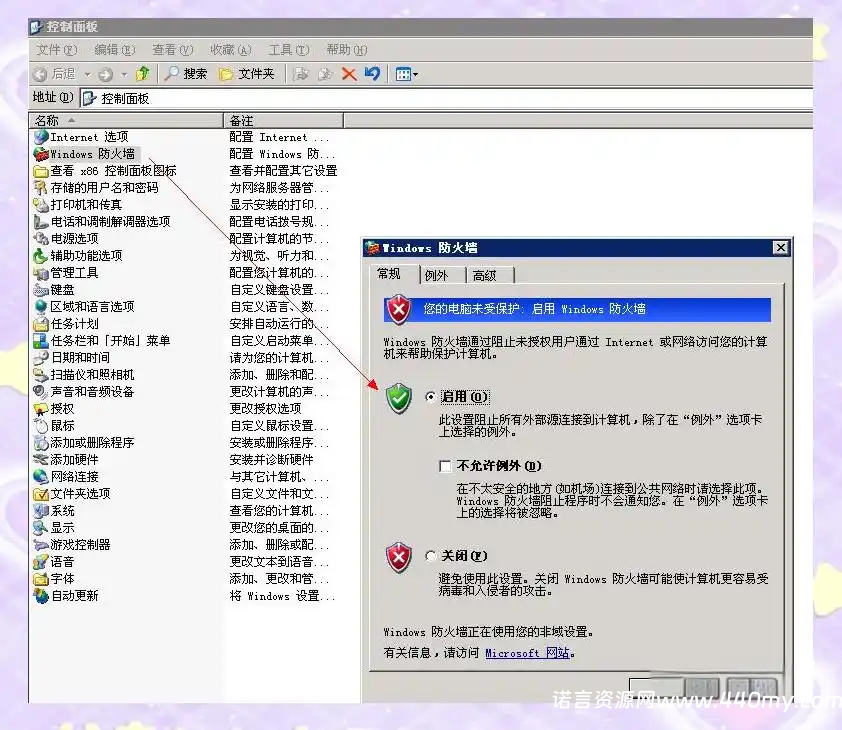Open 语音 icon
The height and width of the screenshot is (730, 842).
[x=41, y=562]
